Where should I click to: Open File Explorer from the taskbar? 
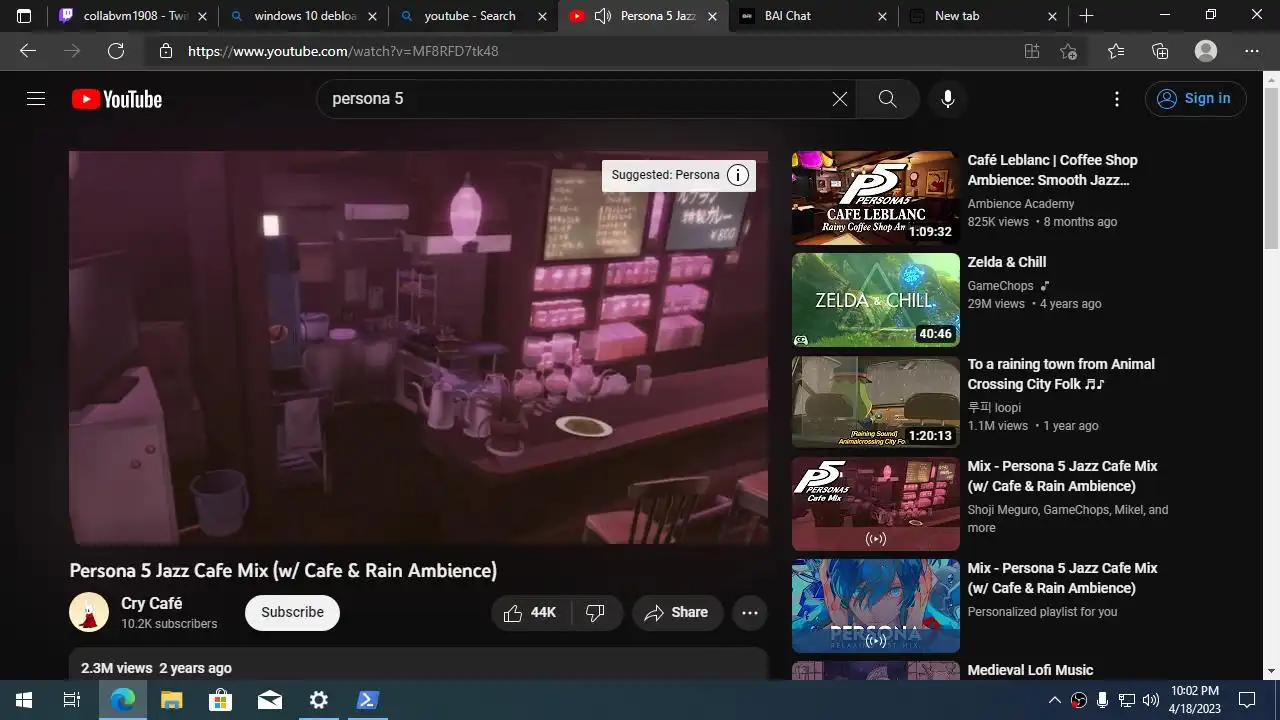click(x=171, y=700)
